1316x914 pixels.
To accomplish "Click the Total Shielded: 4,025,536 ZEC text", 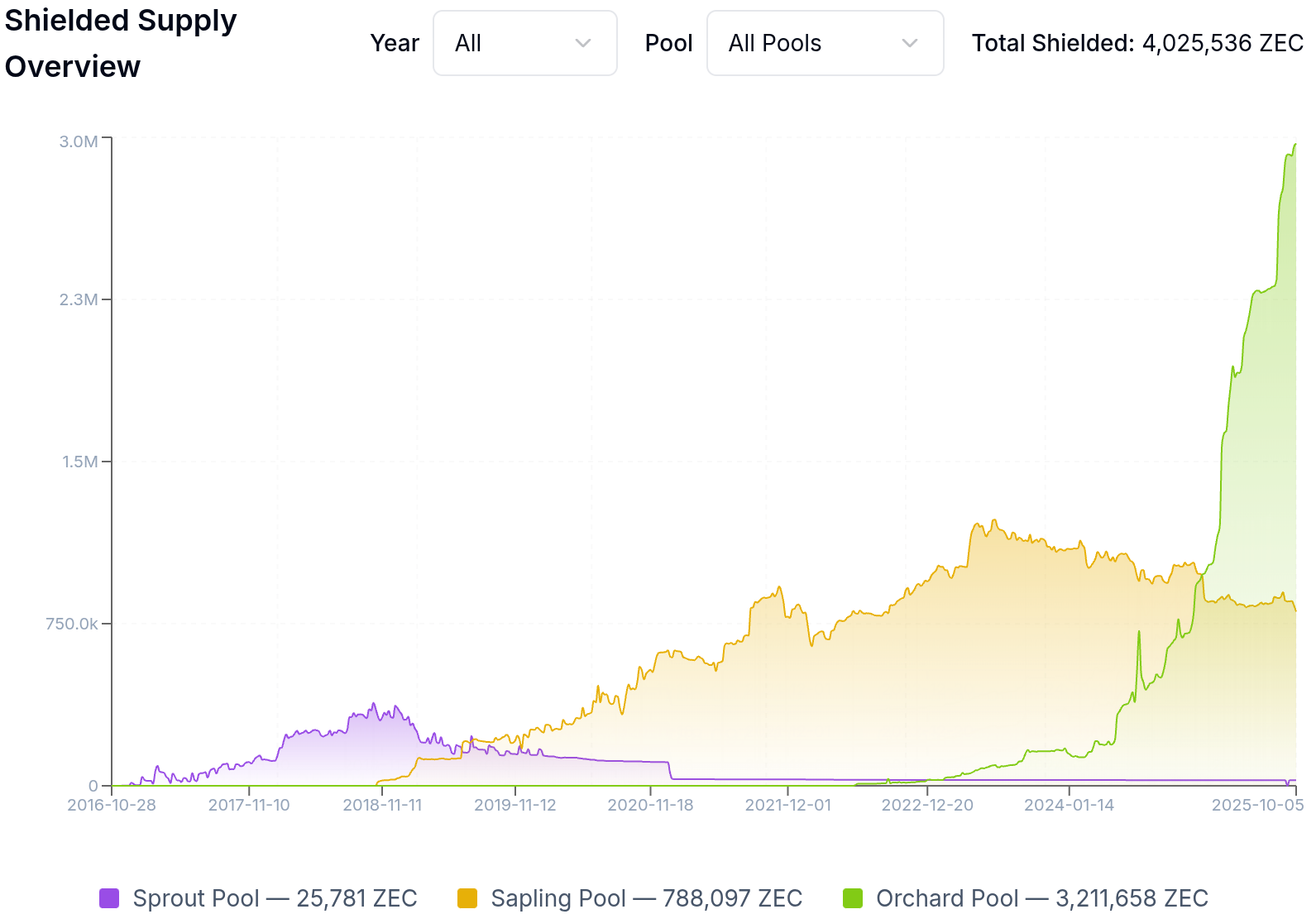I will [x=1137, y=43].
